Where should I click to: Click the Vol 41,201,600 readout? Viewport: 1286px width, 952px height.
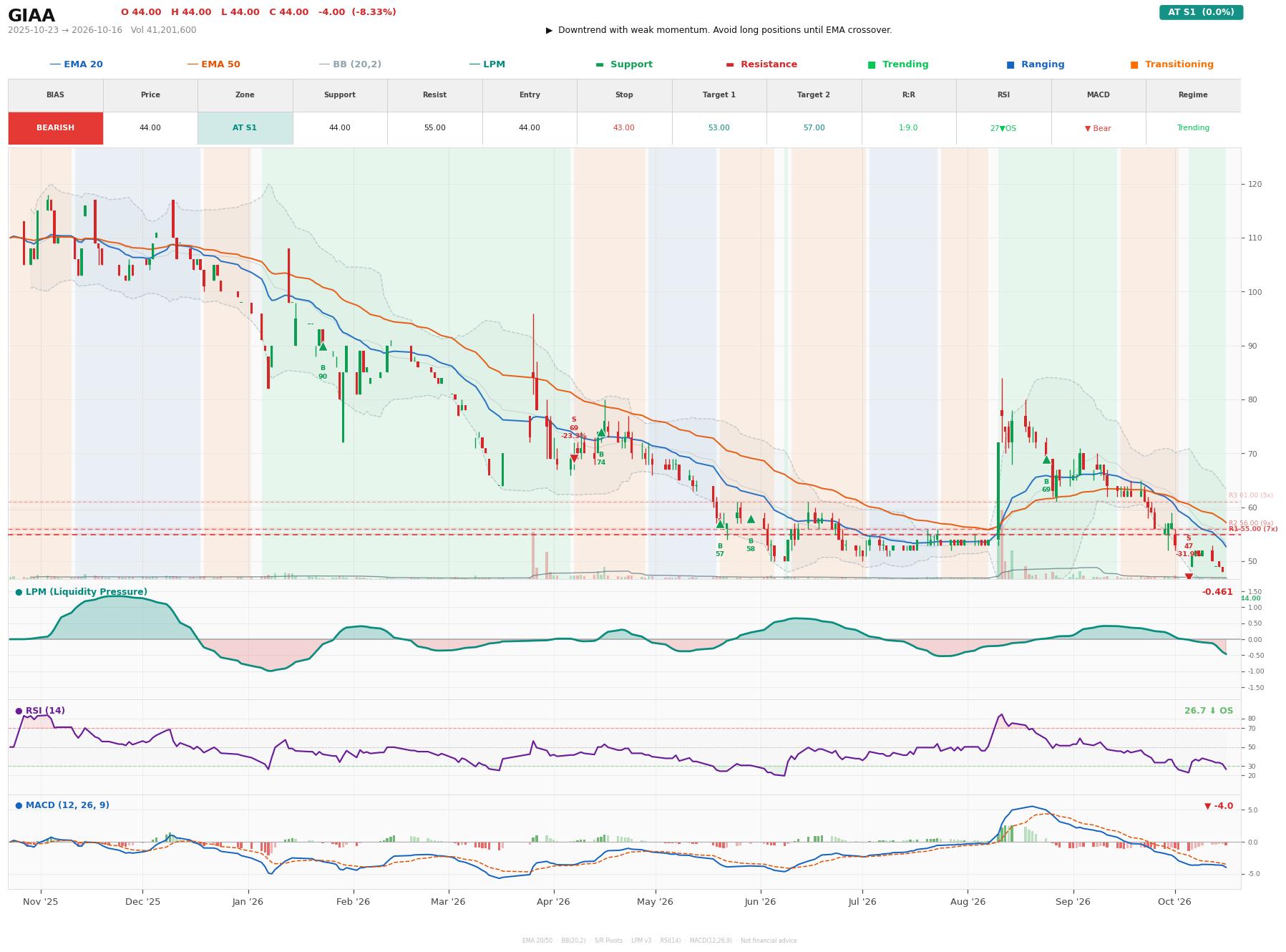(x=164, y=30)
